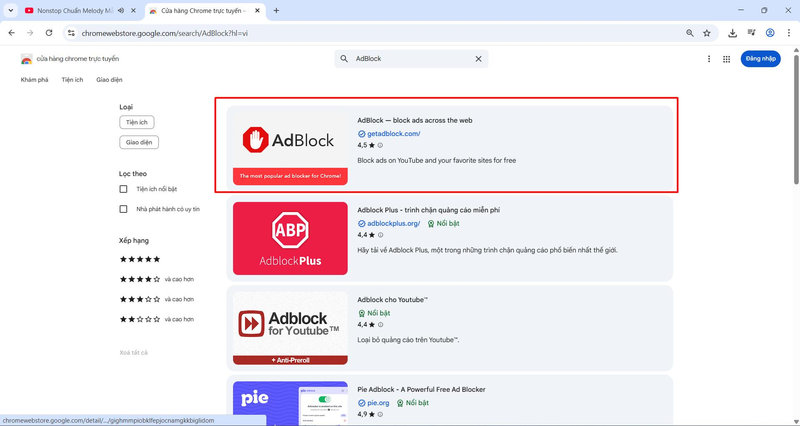The width and height of the screenshot is (800, 426).
Task: Filter by Tiện ích type chip
Action: tap(137, 122)
